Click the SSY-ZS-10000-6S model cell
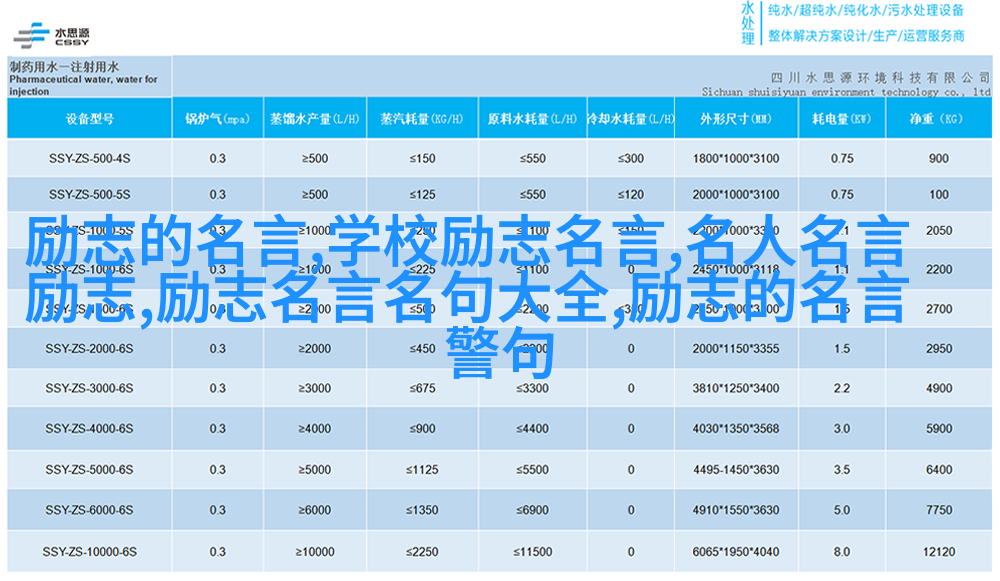This screenshot has width=1000, height=581. (x=89, y=551)
